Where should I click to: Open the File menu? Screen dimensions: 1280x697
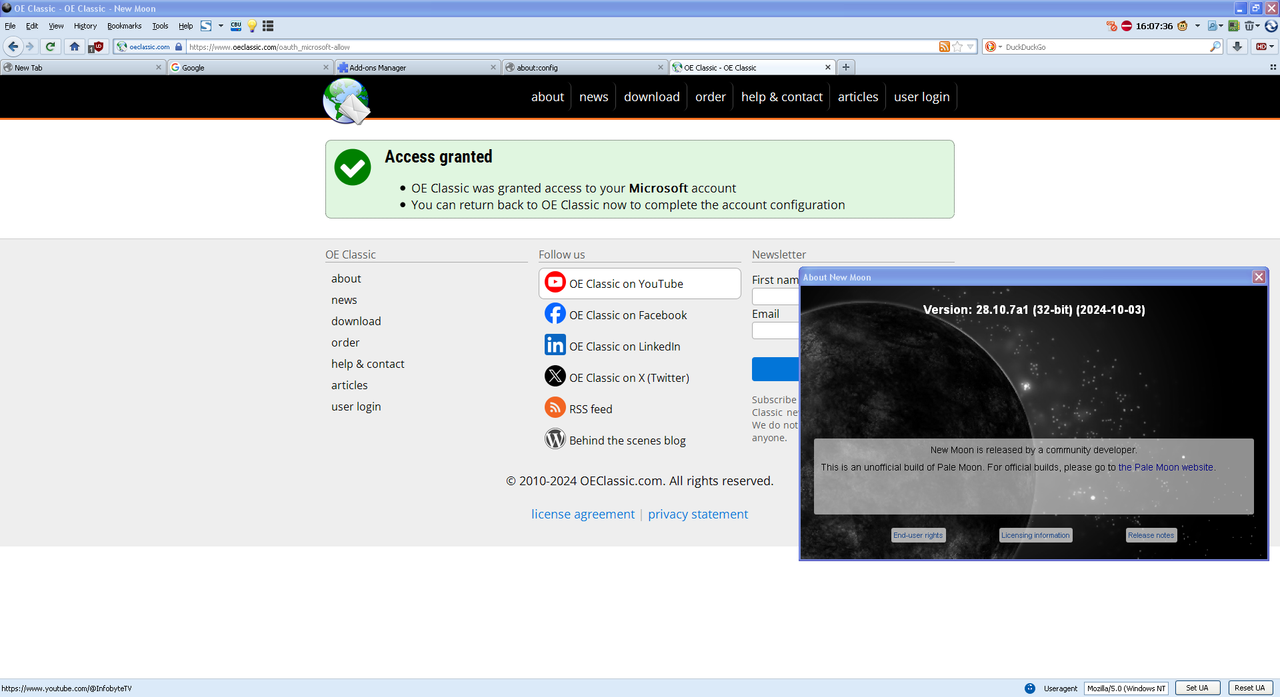point(10,26)
